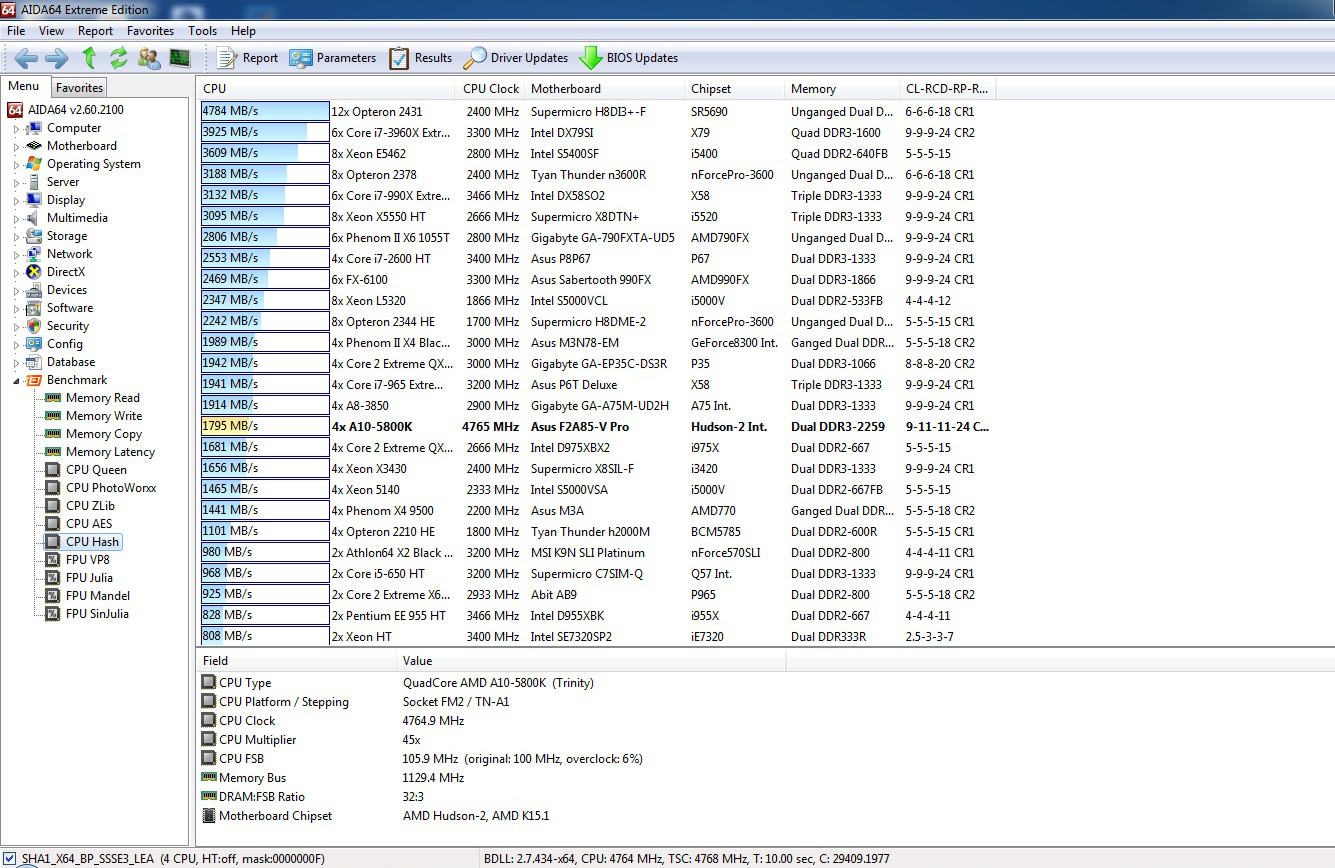Open the Results toolbar button
The image size is (1335, 868).
421,58
